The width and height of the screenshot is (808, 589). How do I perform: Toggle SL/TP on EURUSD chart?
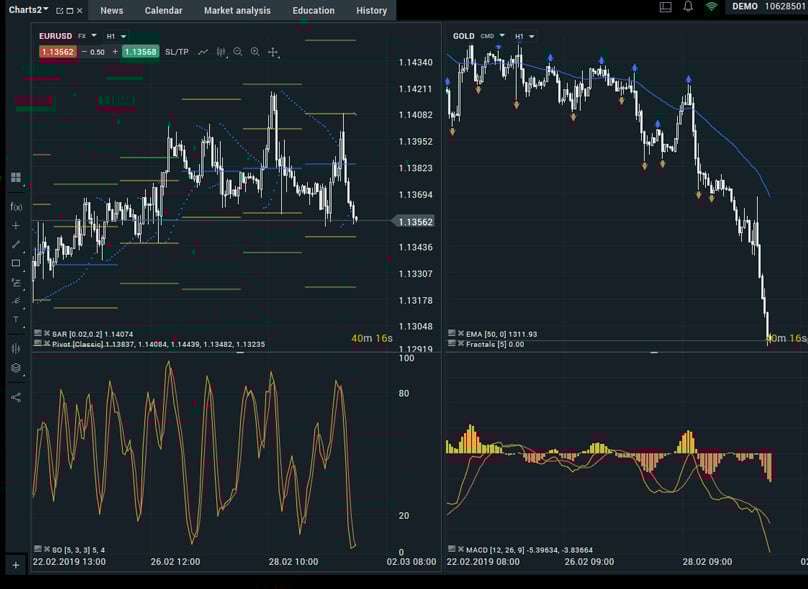point(177,52)
